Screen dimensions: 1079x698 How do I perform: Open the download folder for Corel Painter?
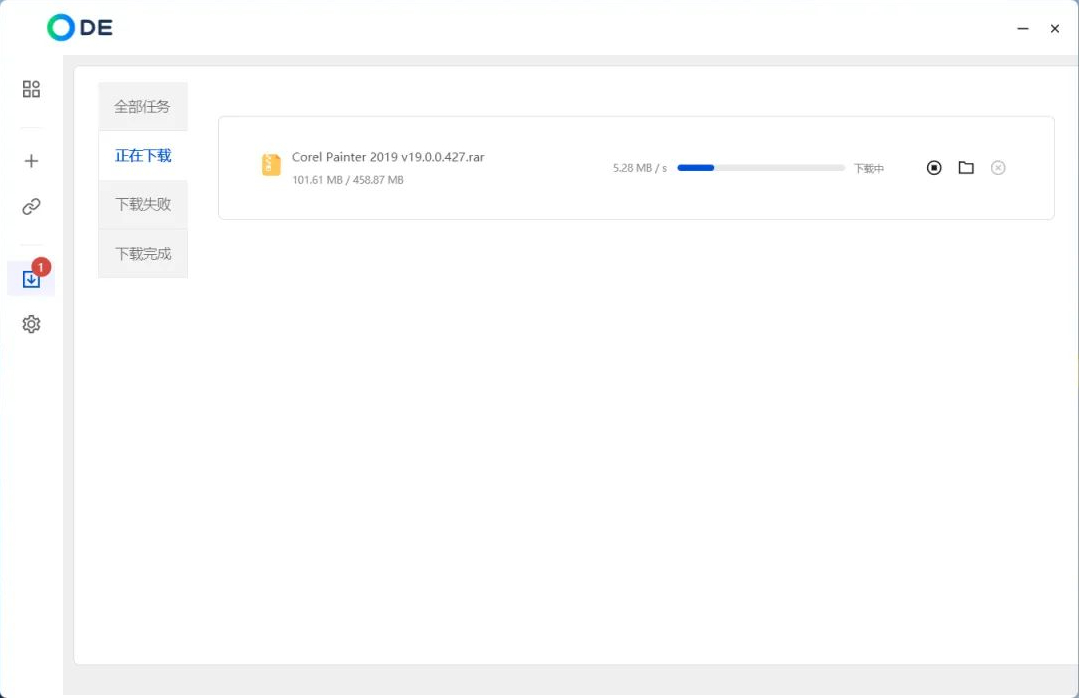pos(966,167)
